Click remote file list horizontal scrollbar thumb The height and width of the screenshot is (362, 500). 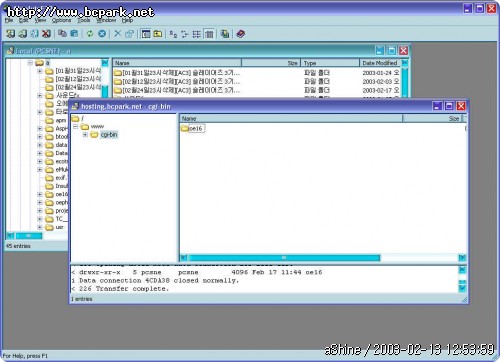[x=284, y=258]
